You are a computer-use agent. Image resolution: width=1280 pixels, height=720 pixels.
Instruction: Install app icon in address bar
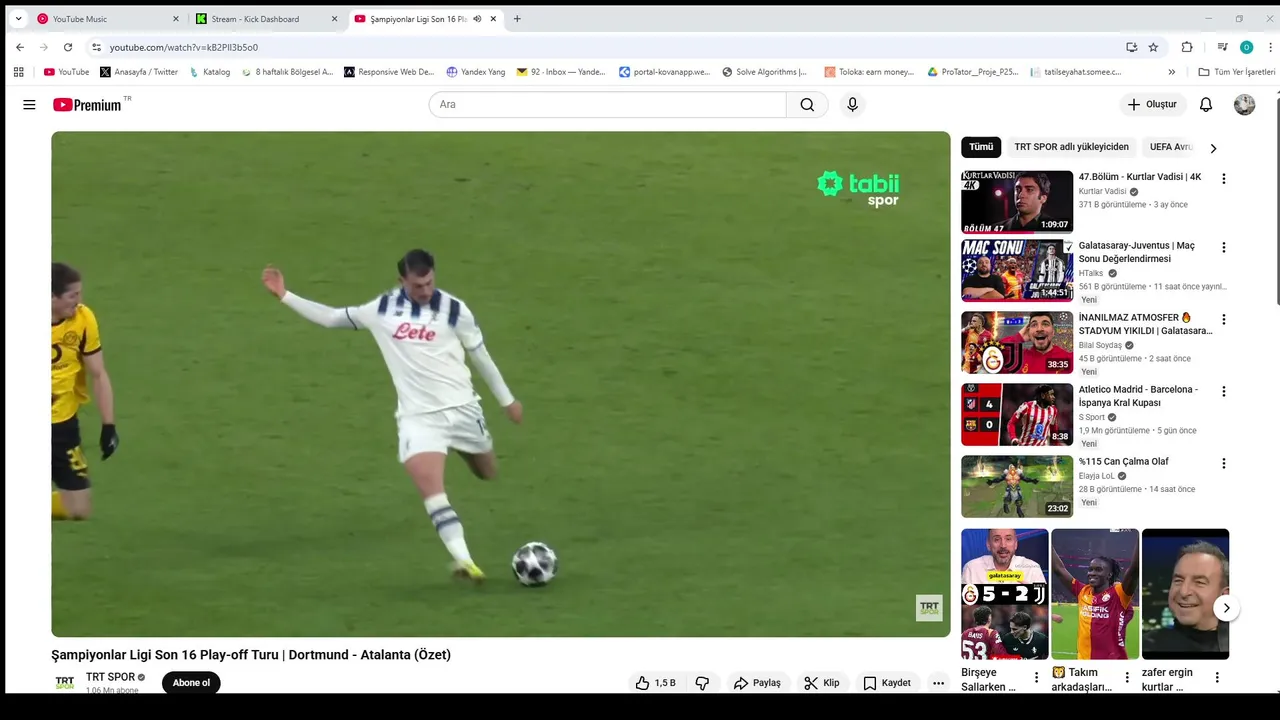1131,47
